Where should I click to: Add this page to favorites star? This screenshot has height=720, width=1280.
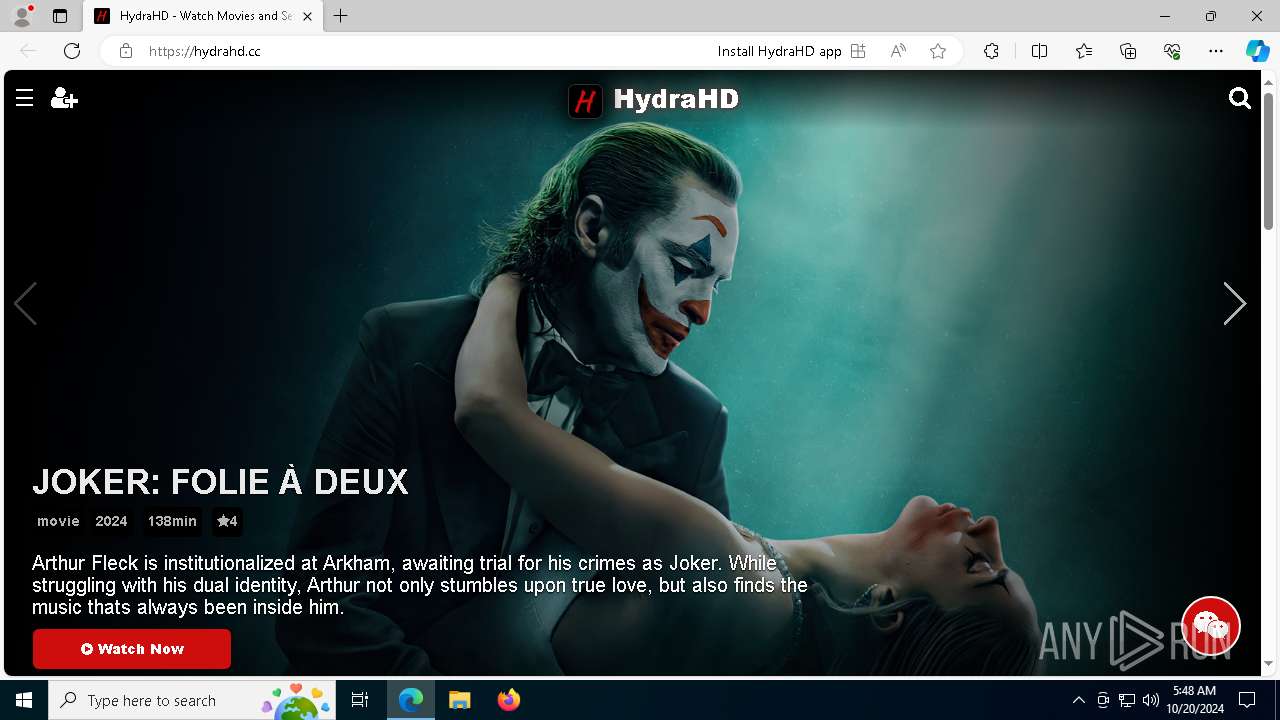(938, 51)
